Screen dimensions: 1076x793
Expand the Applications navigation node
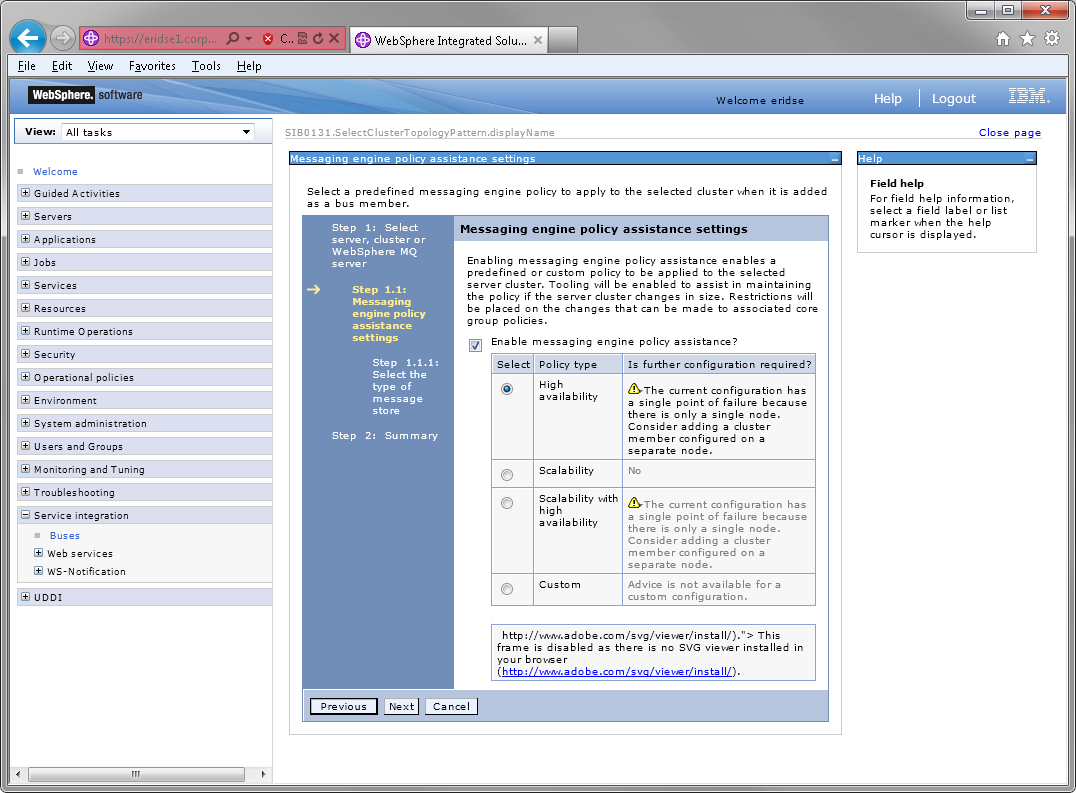click(x=25, y=239)
